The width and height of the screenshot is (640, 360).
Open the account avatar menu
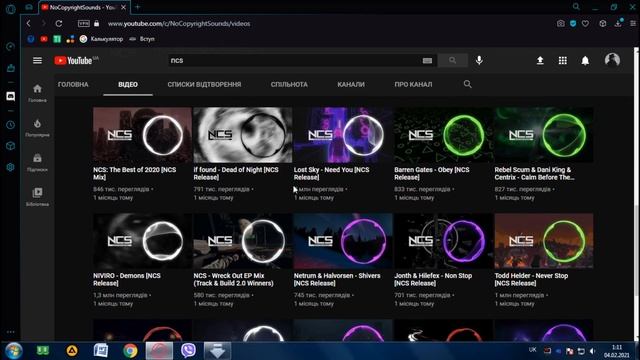[x=612, y=60]
